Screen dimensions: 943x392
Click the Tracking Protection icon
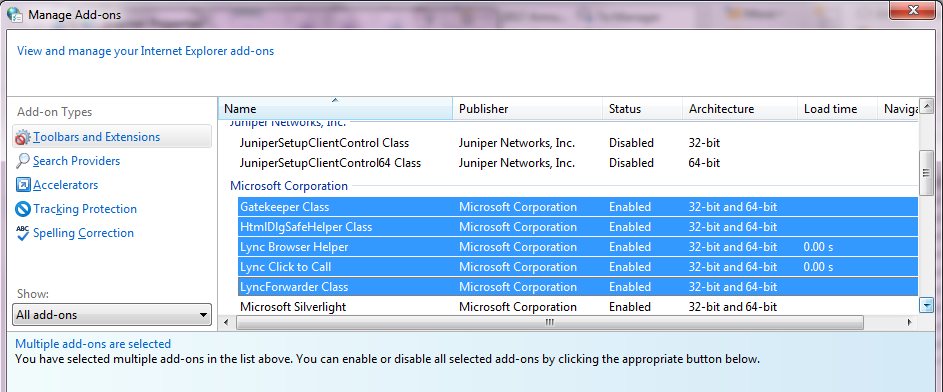point(23,209)
